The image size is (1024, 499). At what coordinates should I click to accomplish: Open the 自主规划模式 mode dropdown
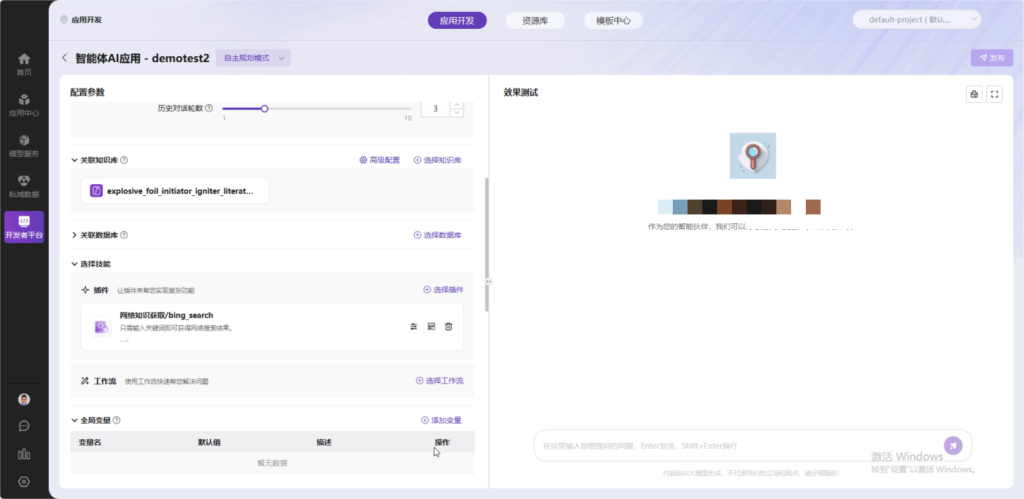click(x=253, y=57)
